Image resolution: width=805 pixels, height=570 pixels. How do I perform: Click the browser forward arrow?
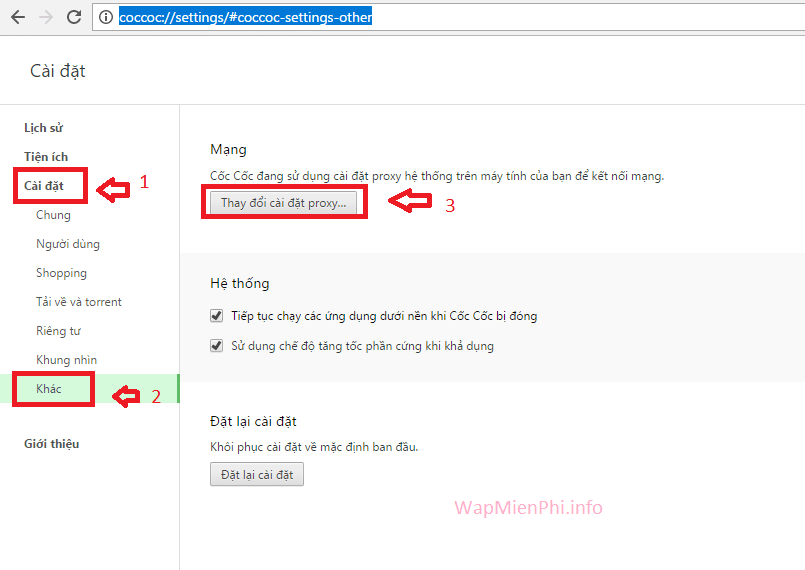46,17
